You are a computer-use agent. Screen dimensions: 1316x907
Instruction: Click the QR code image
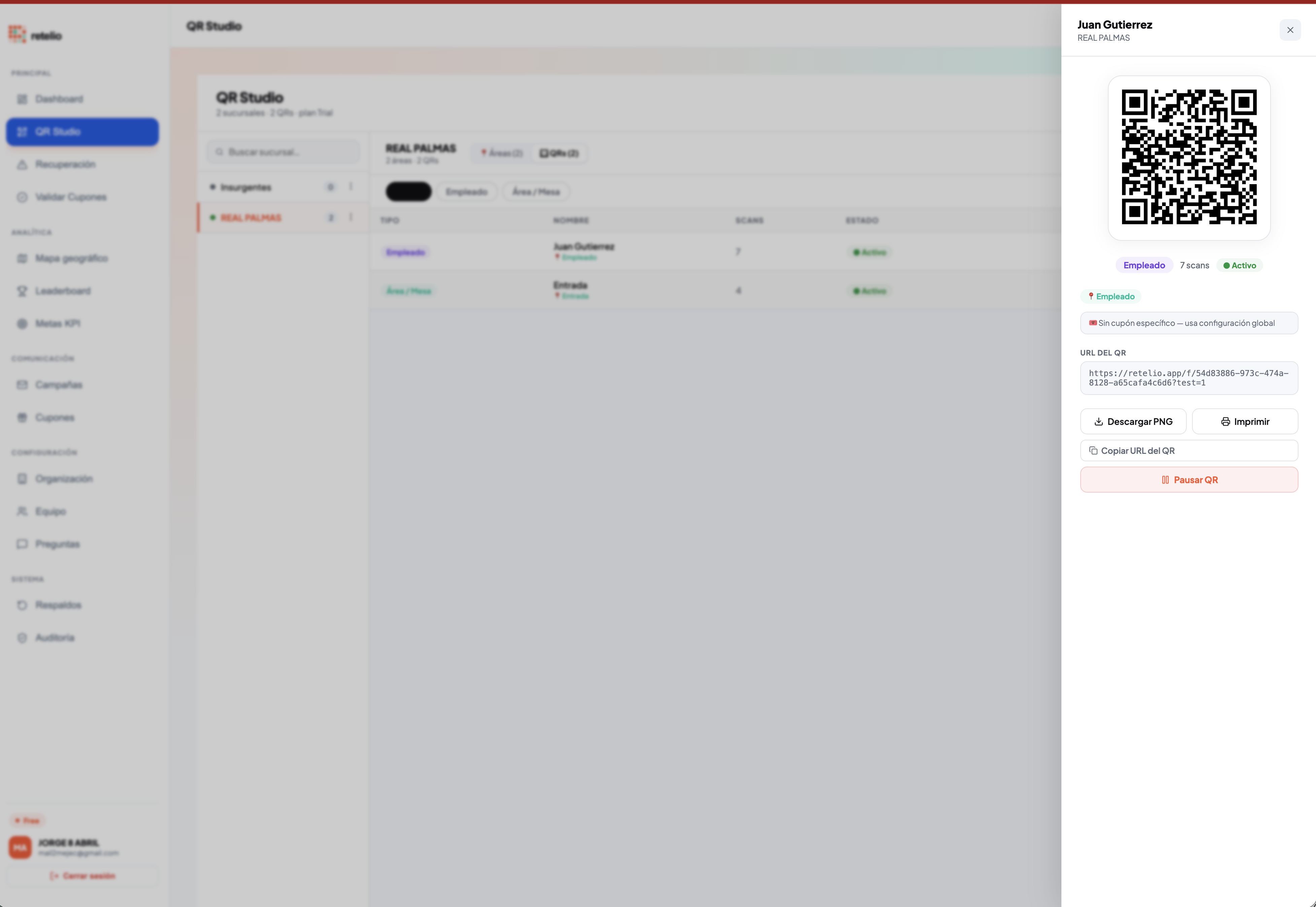coord(1189,158)
